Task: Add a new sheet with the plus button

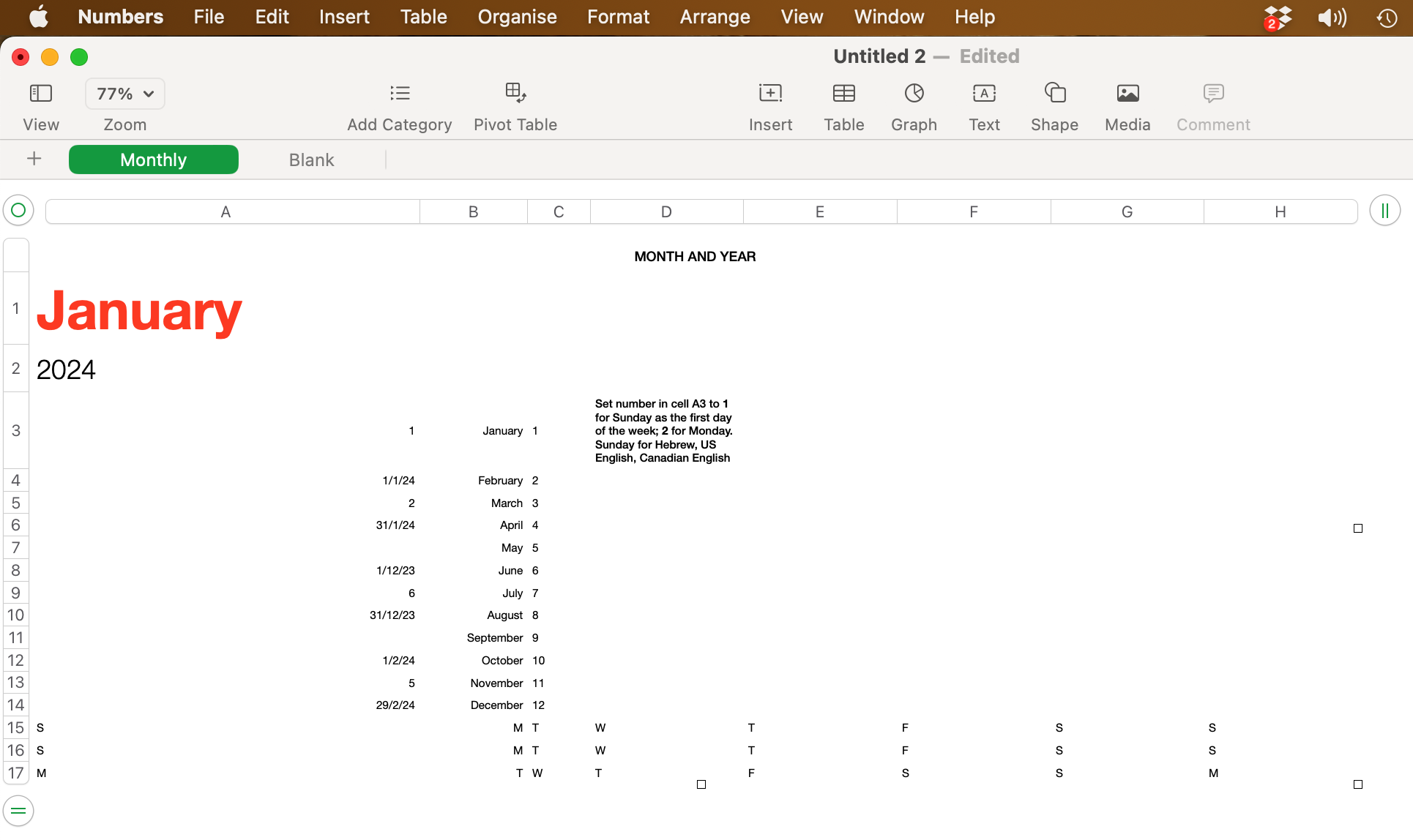Action: [x=34, y=159]
